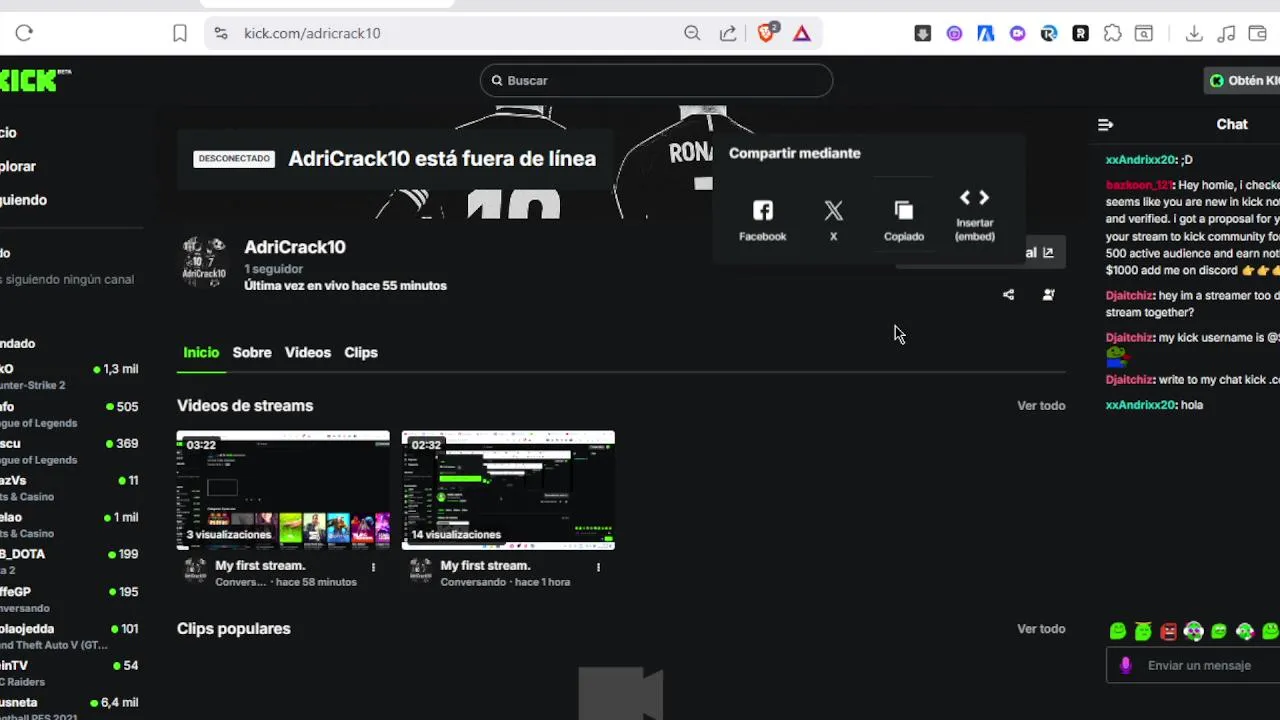Switch to the Inicio tab
The image size is (1280, 720).
[x=201, y=352]
